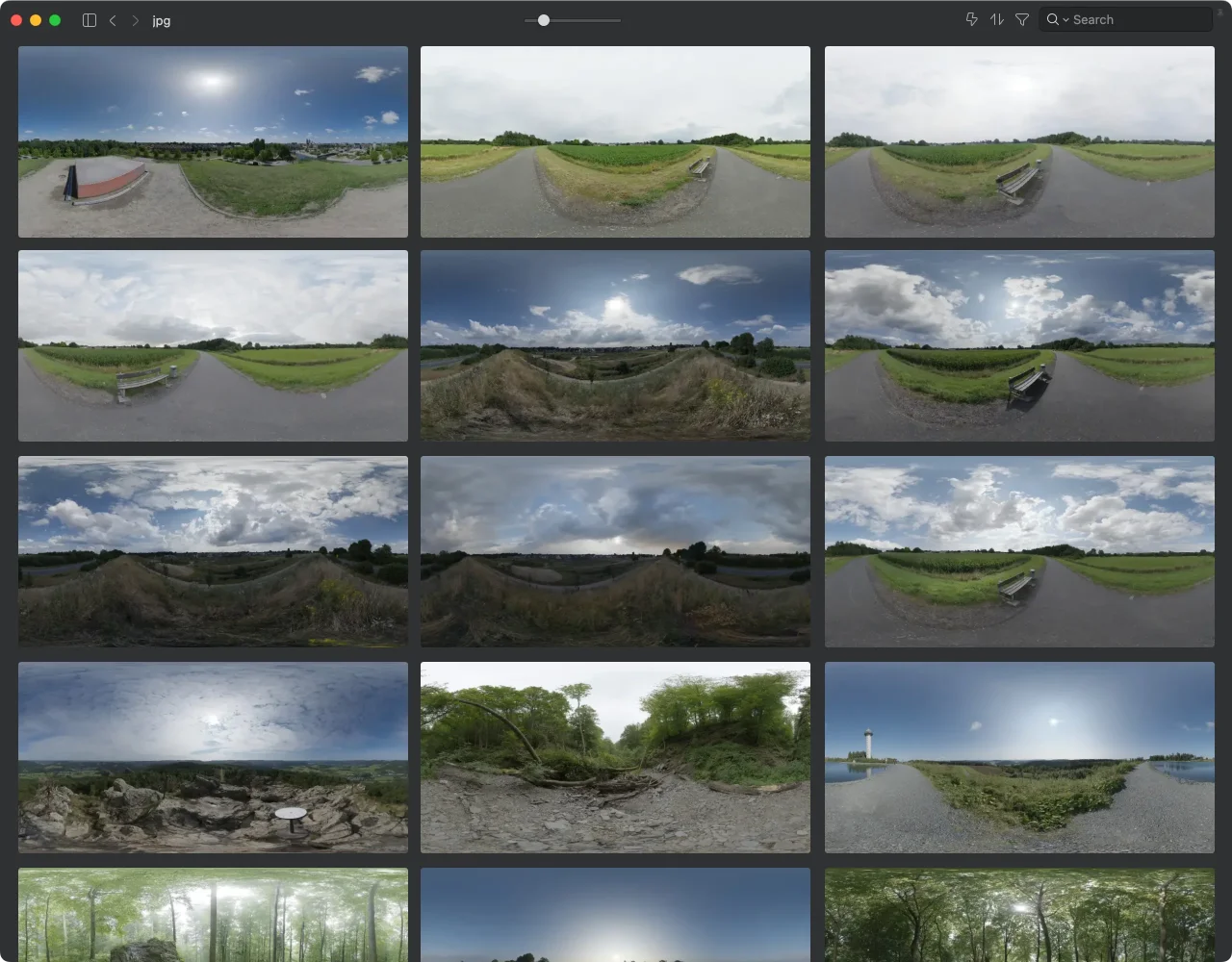The image size is (1232, 962).
Task: Select the red-roofed structure city panorama
Action: 213,141
